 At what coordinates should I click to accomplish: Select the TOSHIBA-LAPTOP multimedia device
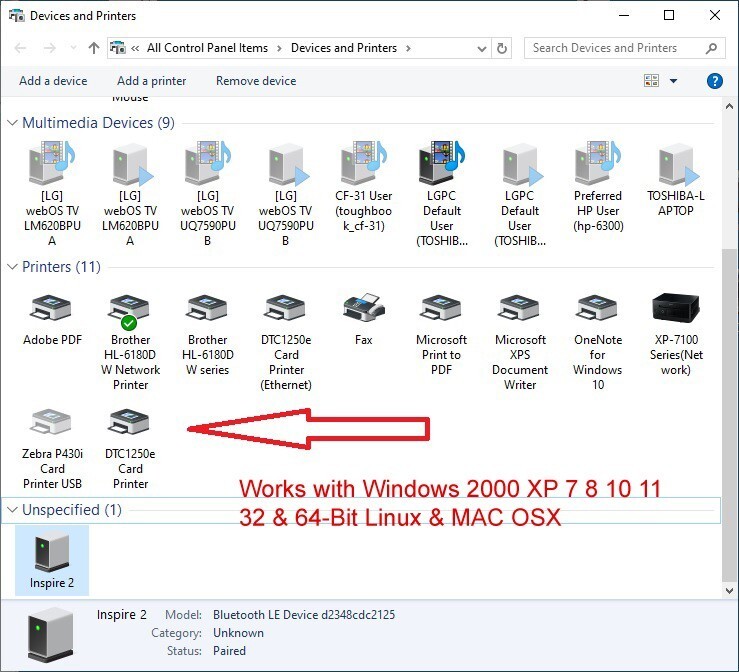pyautogui.click(x=675, y=168)
